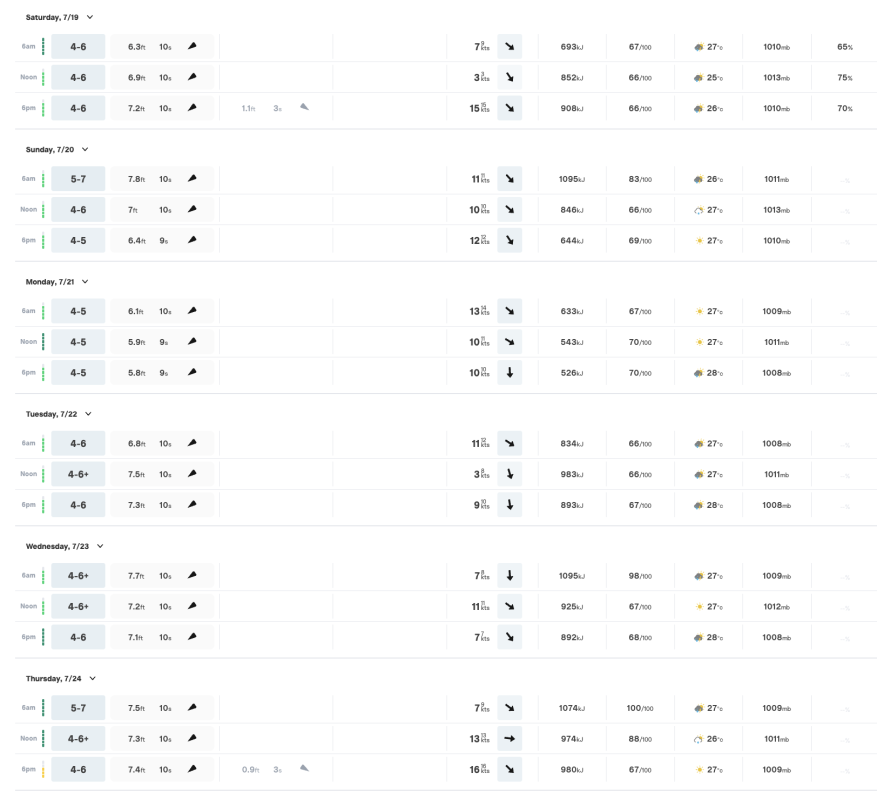Viewport: 877px width, 800px height.
Task: Click the Thursday 6pm yellow rating bar
Action: [x=43, y=770]
